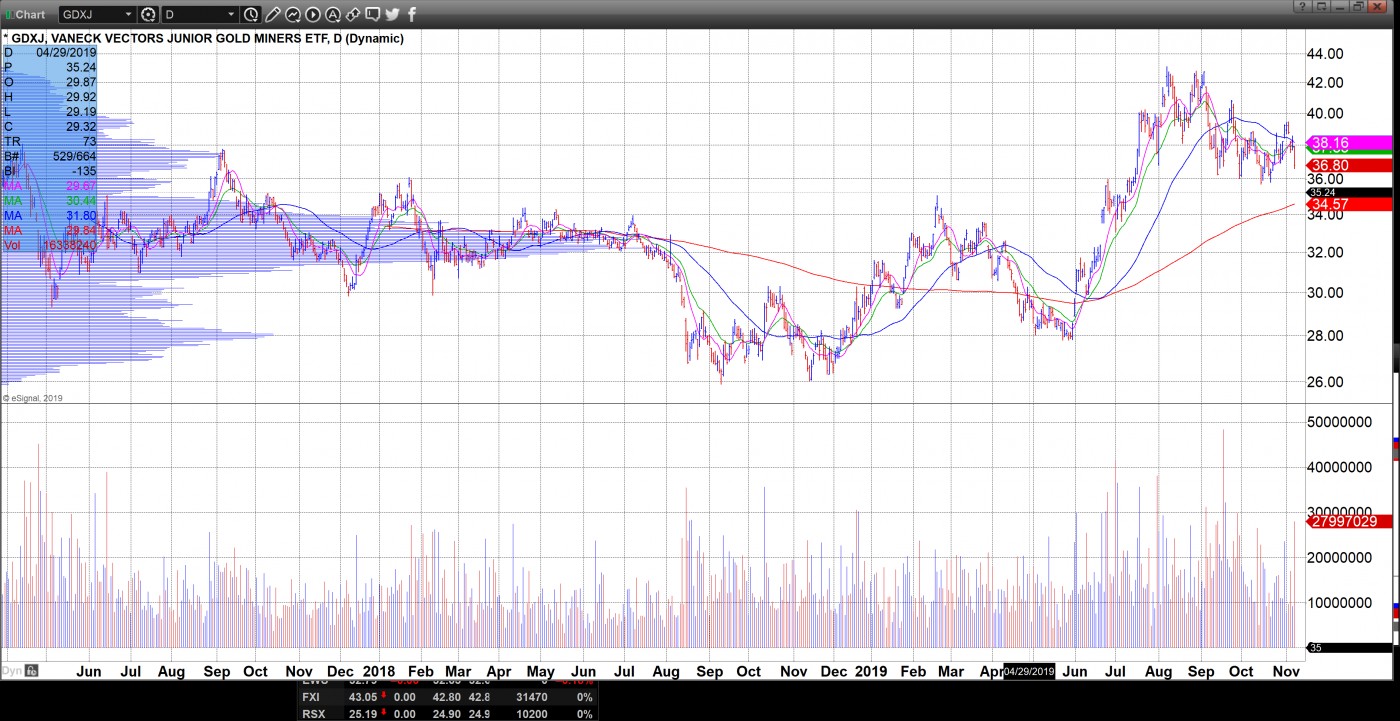Click the FXI row in quote list

pyautogui.click(x=448, y=697)
